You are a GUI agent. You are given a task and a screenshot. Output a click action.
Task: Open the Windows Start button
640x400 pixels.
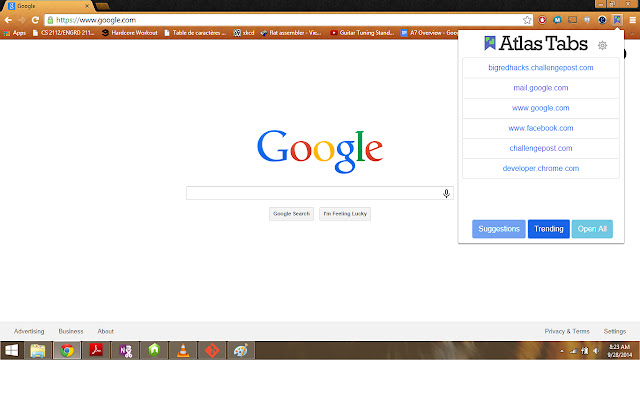11,350
